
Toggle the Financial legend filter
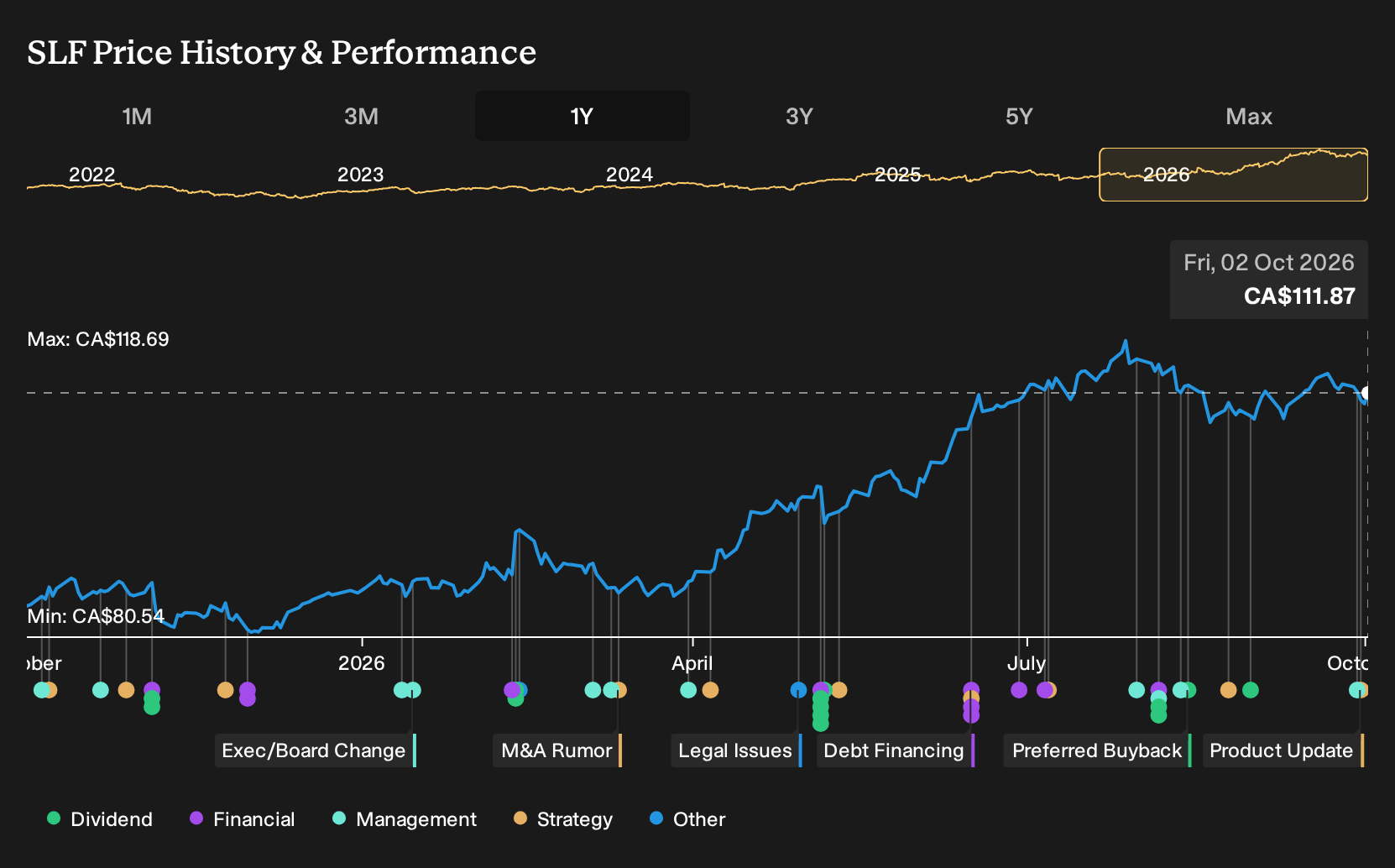[243, 819]
